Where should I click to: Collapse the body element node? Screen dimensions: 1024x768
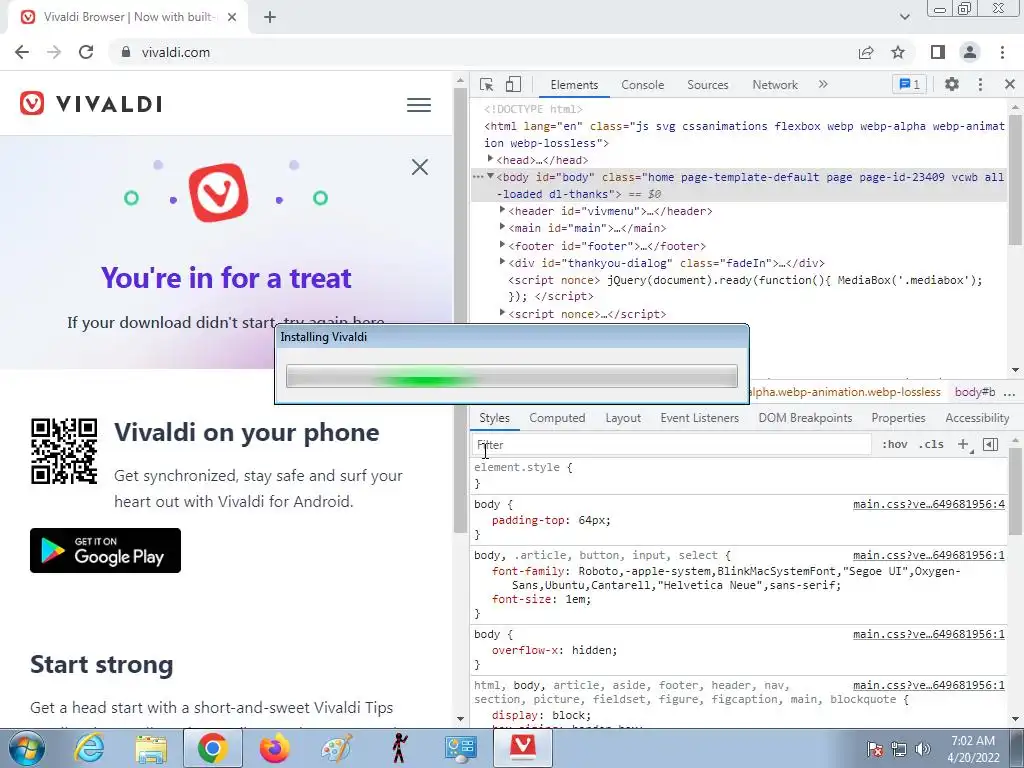coord(490,176)
